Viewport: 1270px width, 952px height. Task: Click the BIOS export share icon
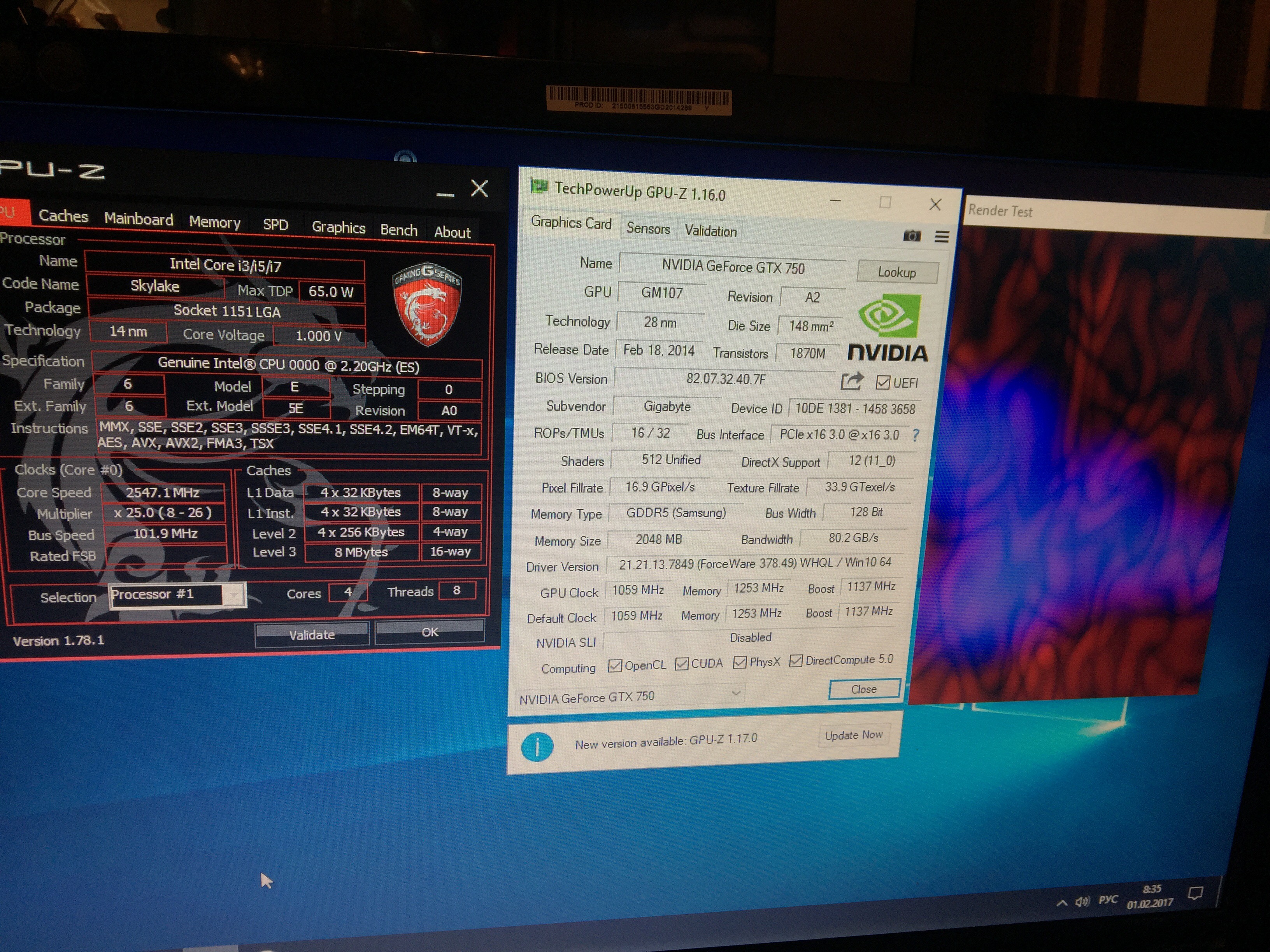tap(852, 381)
